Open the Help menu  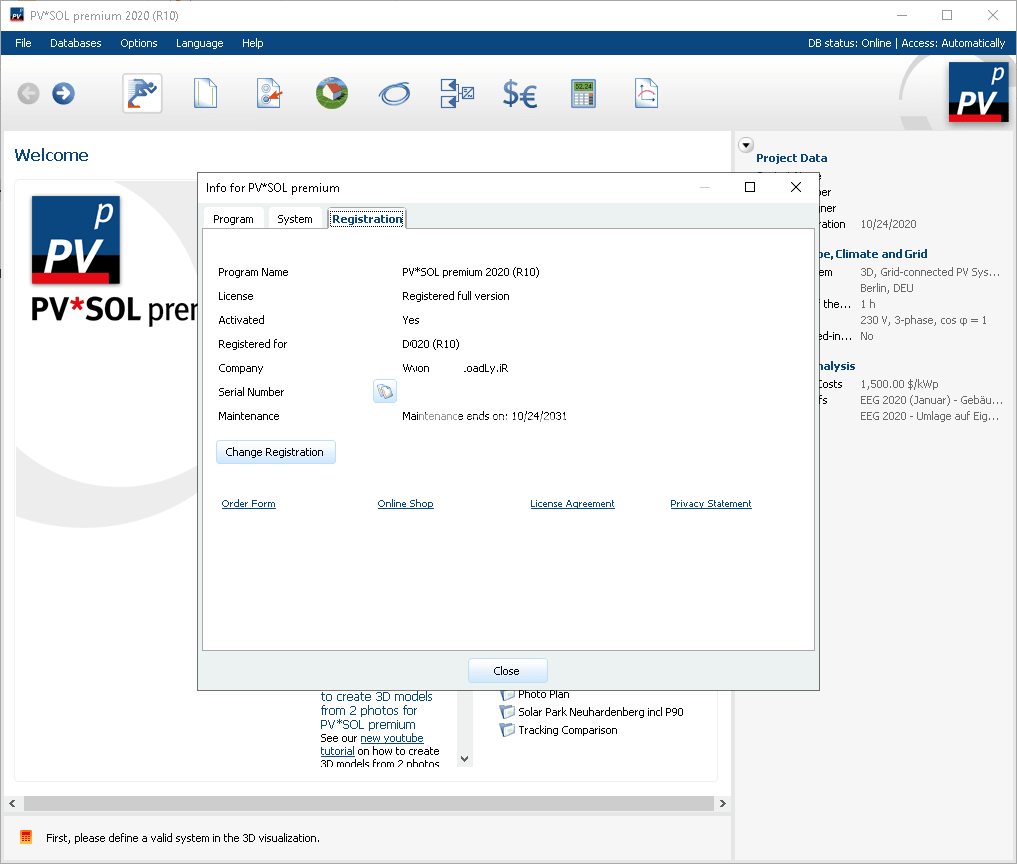[x=252, y=43]
